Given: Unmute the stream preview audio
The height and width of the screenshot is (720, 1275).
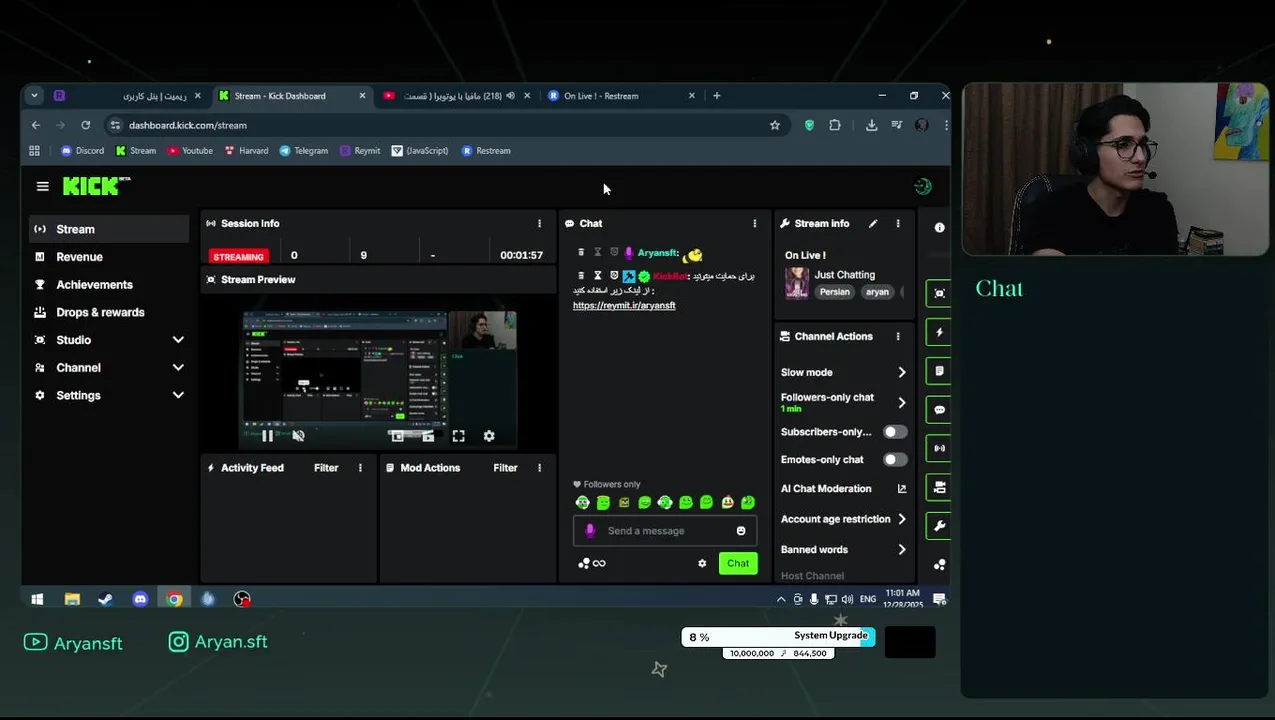Looking at the screenshot, I should 298,436.
